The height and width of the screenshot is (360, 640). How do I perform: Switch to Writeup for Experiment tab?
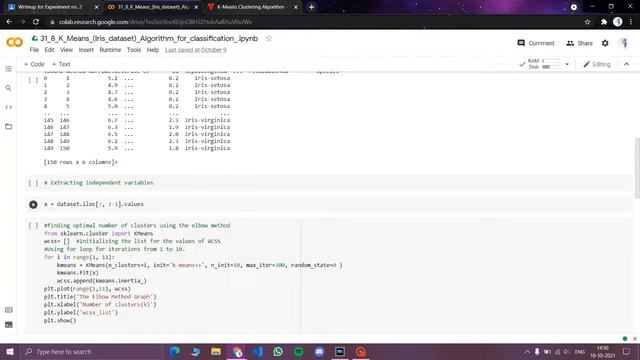point(50,7)
